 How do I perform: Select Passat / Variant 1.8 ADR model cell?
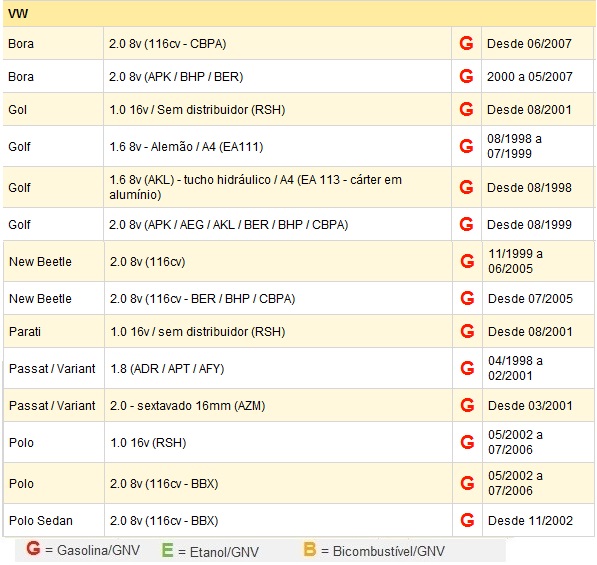54,369
